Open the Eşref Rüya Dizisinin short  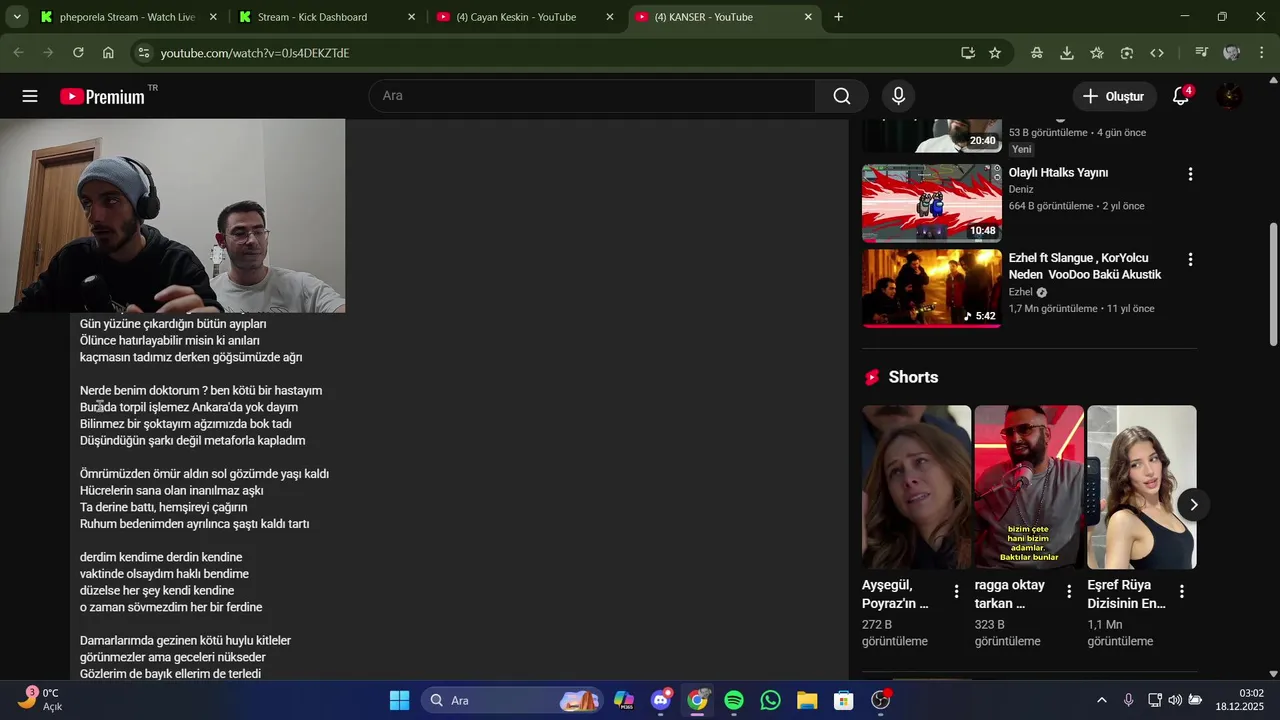[1142, 487]
